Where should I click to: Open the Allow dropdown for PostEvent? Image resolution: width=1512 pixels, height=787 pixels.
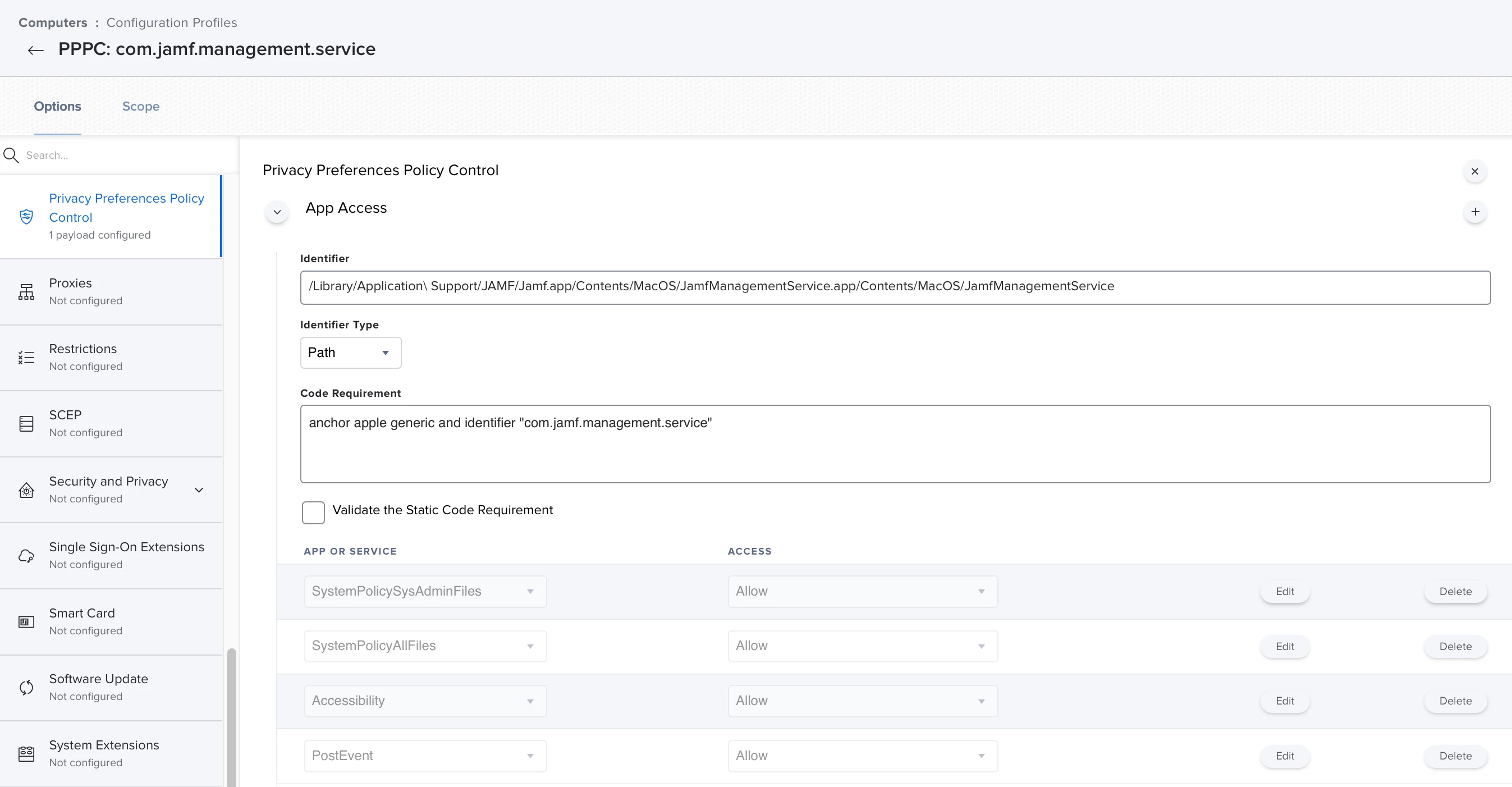click(x=863, y=756)
